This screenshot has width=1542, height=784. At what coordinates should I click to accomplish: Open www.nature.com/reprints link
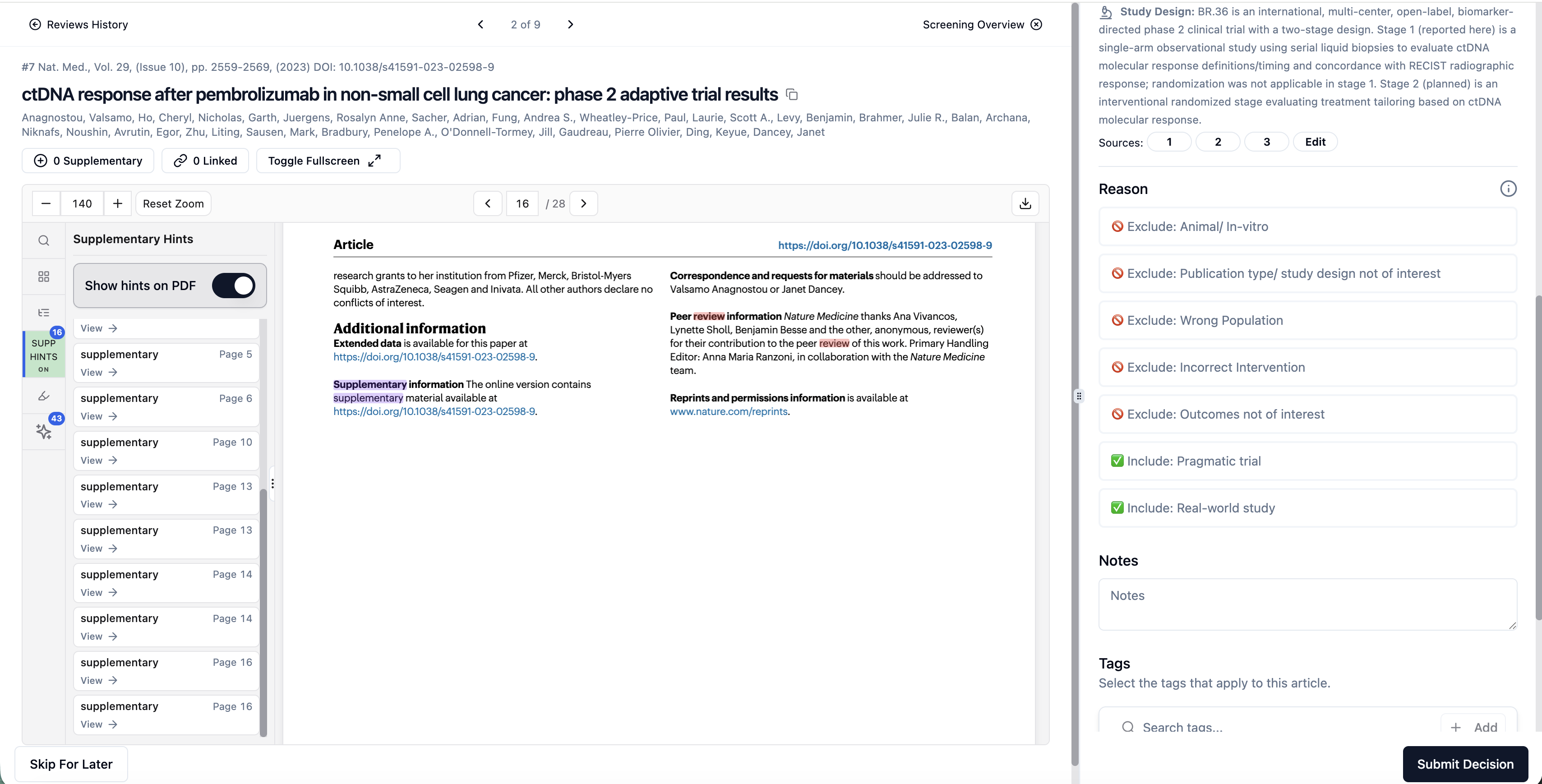pyautogui.click(x=729, y=412)
